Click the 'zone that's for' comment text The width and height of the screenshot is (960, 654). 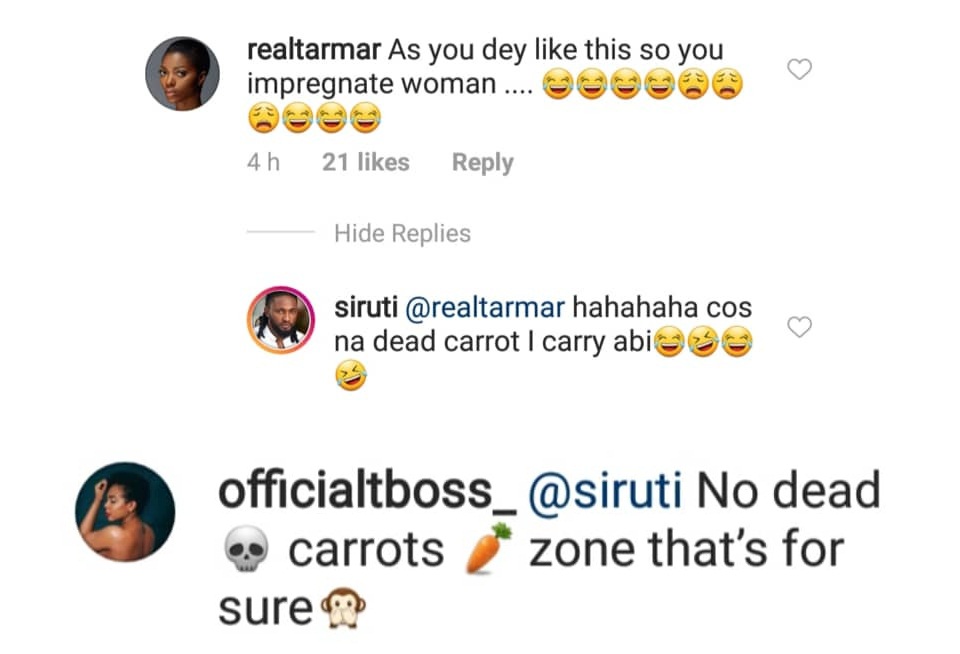(x=686, y=550)
